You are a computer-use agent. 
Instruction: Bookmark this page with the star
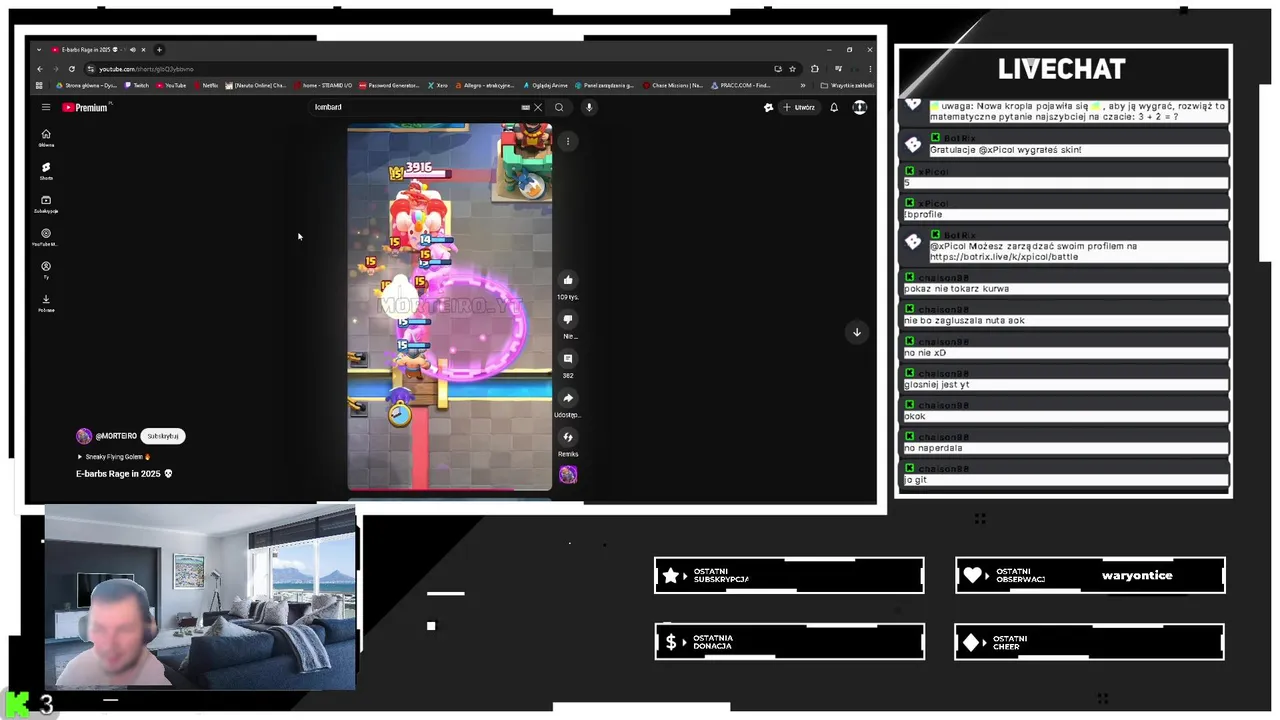coord(792,69)
